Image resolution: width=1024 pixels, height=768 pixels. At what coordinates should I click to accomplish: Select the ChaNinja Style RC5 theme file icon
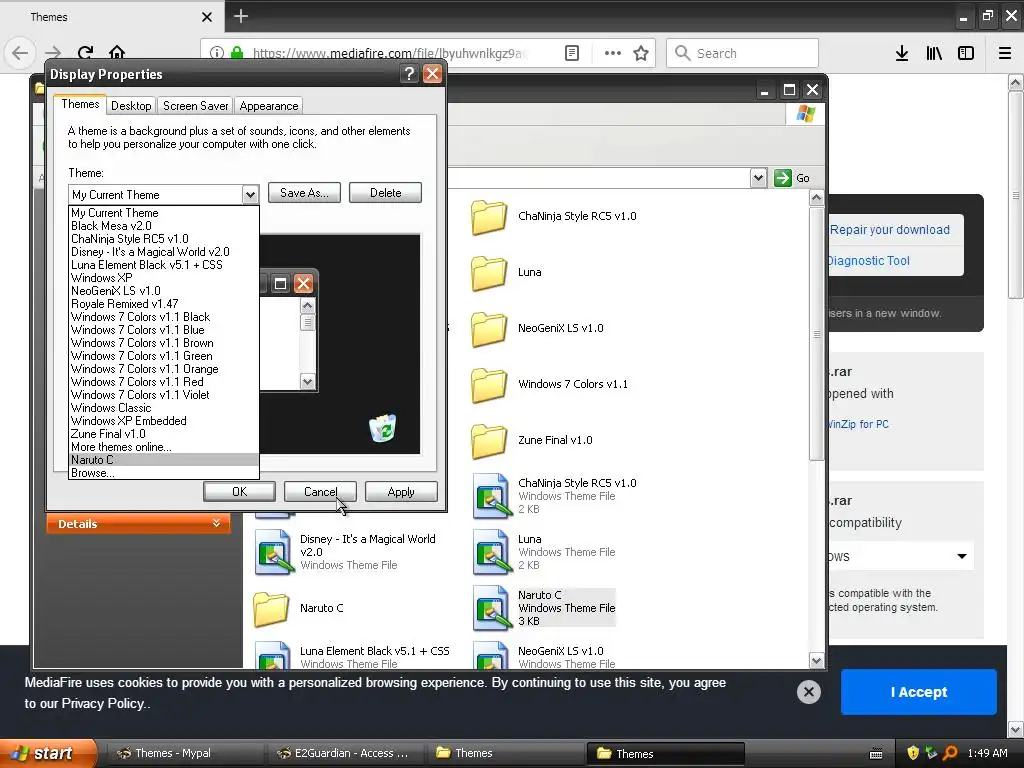point(492,496)
